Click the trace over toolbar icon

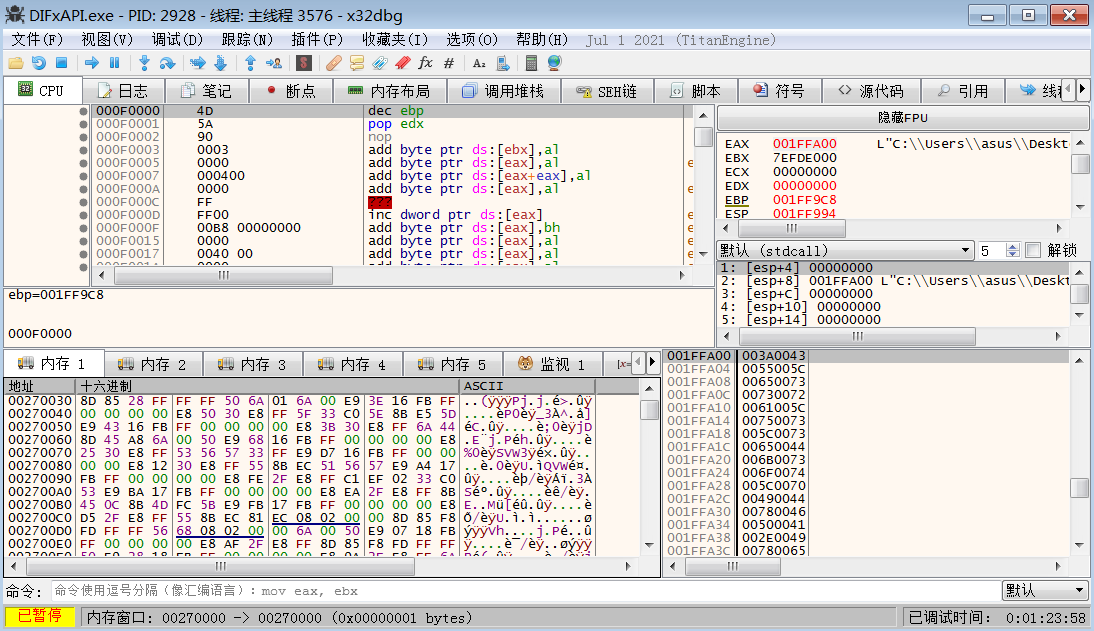tap(220, 63)
